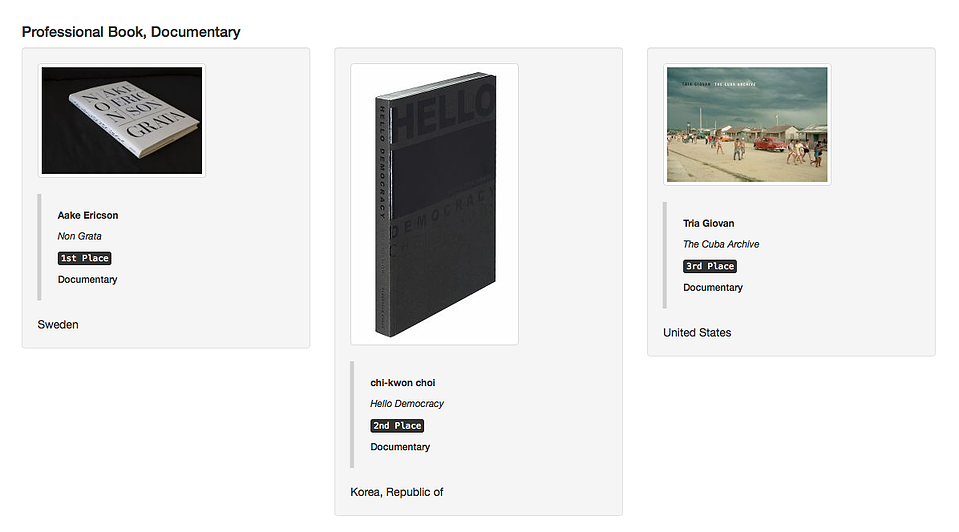Click the Professional Book, Documentary heading
The height and width of the screenshot is (532, 959).
131,32
